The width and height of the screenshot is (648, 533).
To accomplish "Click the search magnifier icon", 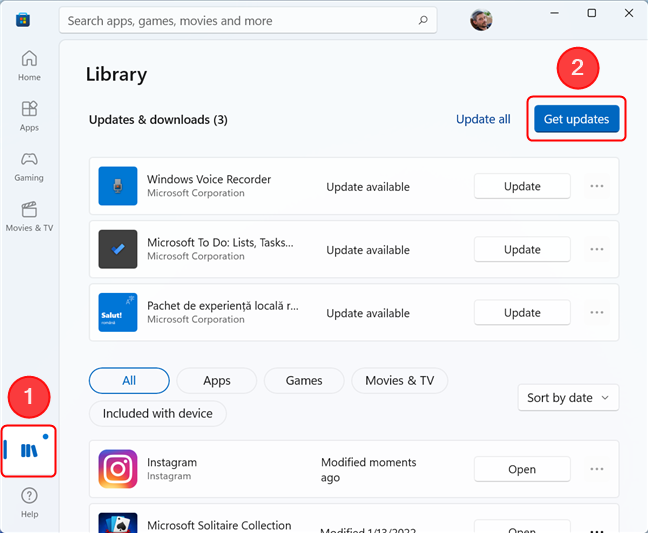I will point(423,20).
